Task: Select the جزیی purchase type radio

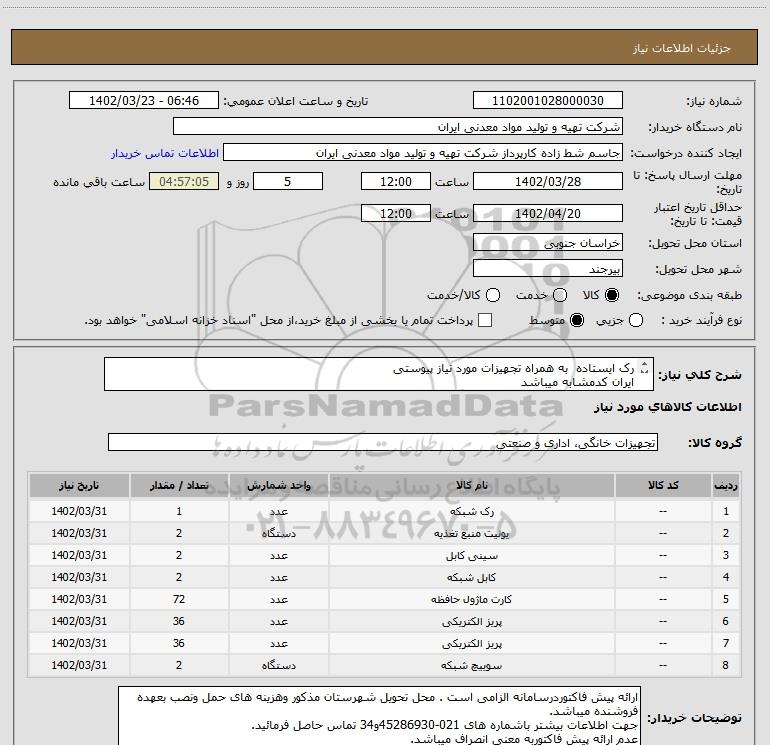Action: click(x=636, y=320)
